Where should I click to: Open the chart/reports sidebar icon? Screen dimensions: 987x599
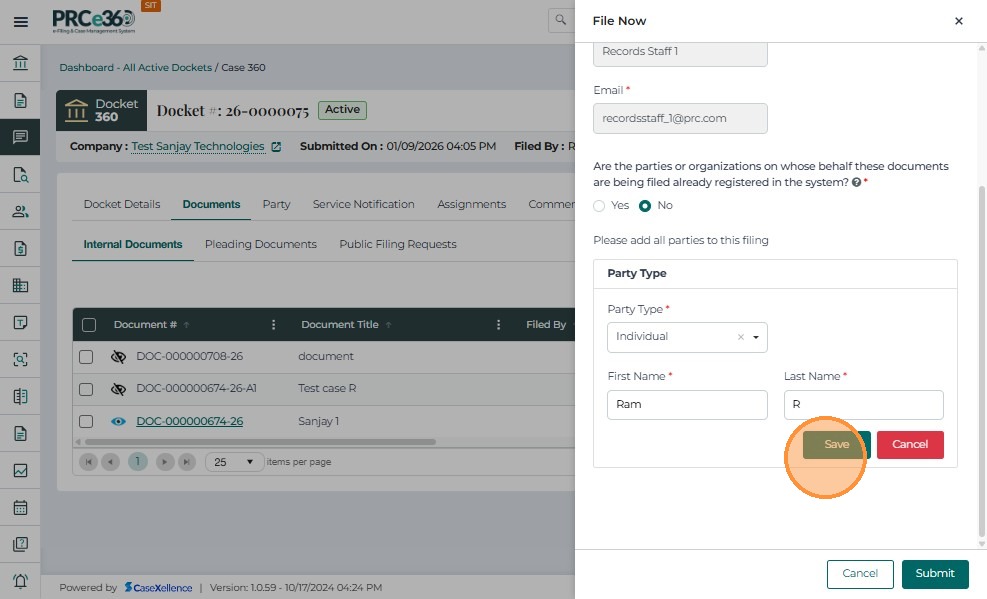pyautogui.click(x=20, y=470)
